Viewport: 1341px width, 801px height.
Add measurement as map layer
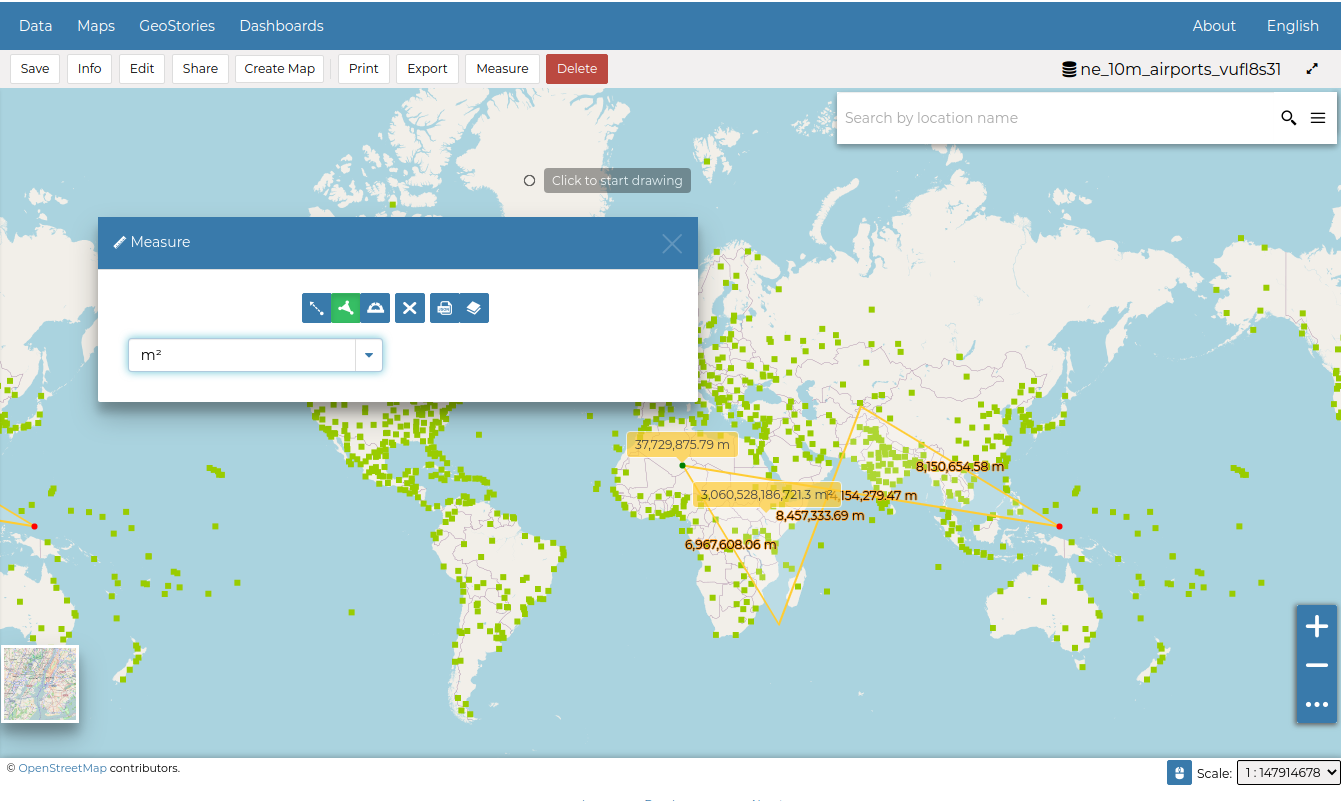[x=474, y=308]
